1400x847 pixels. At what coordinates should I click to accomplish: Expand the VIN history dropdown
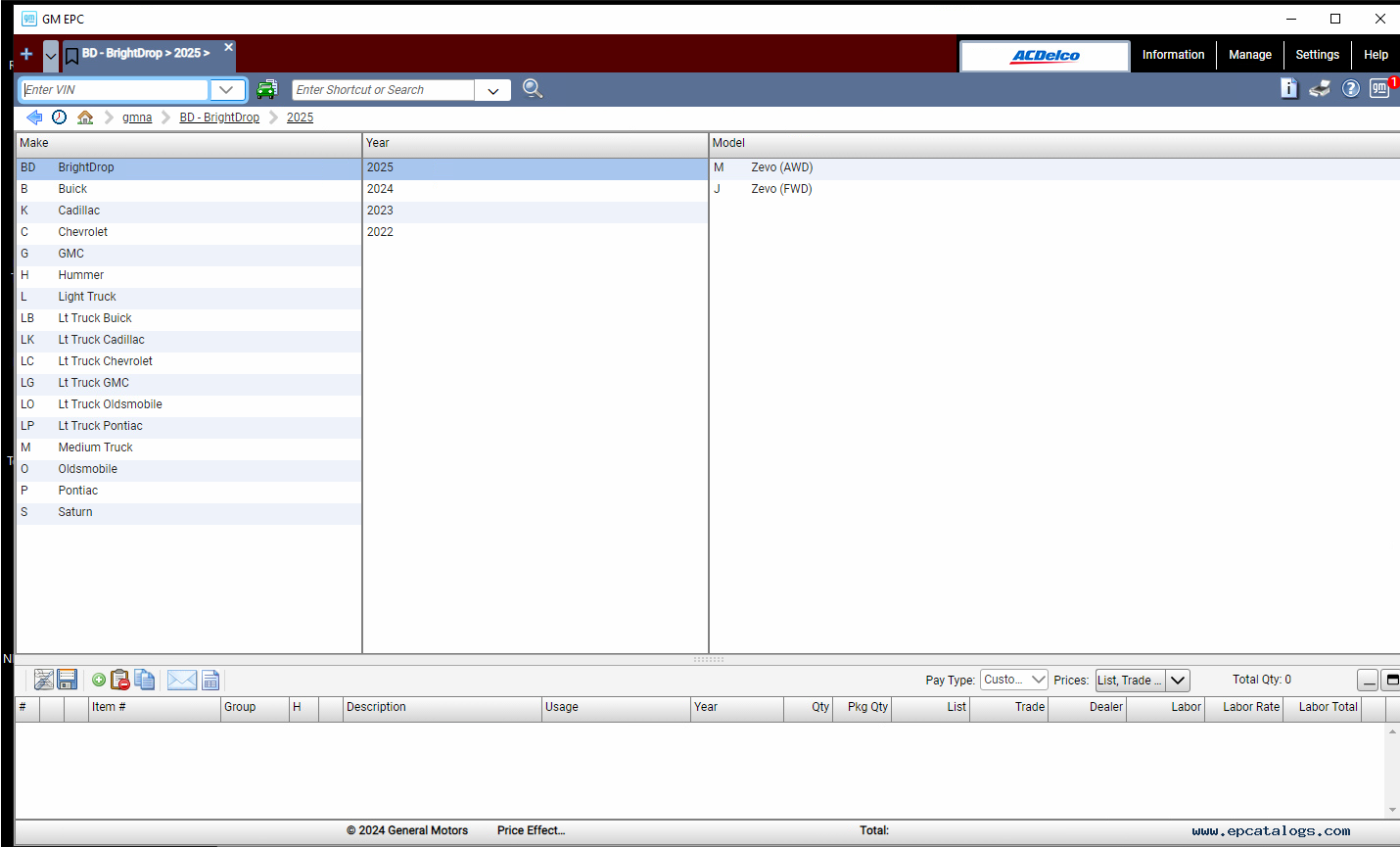[x=226, y=90]
